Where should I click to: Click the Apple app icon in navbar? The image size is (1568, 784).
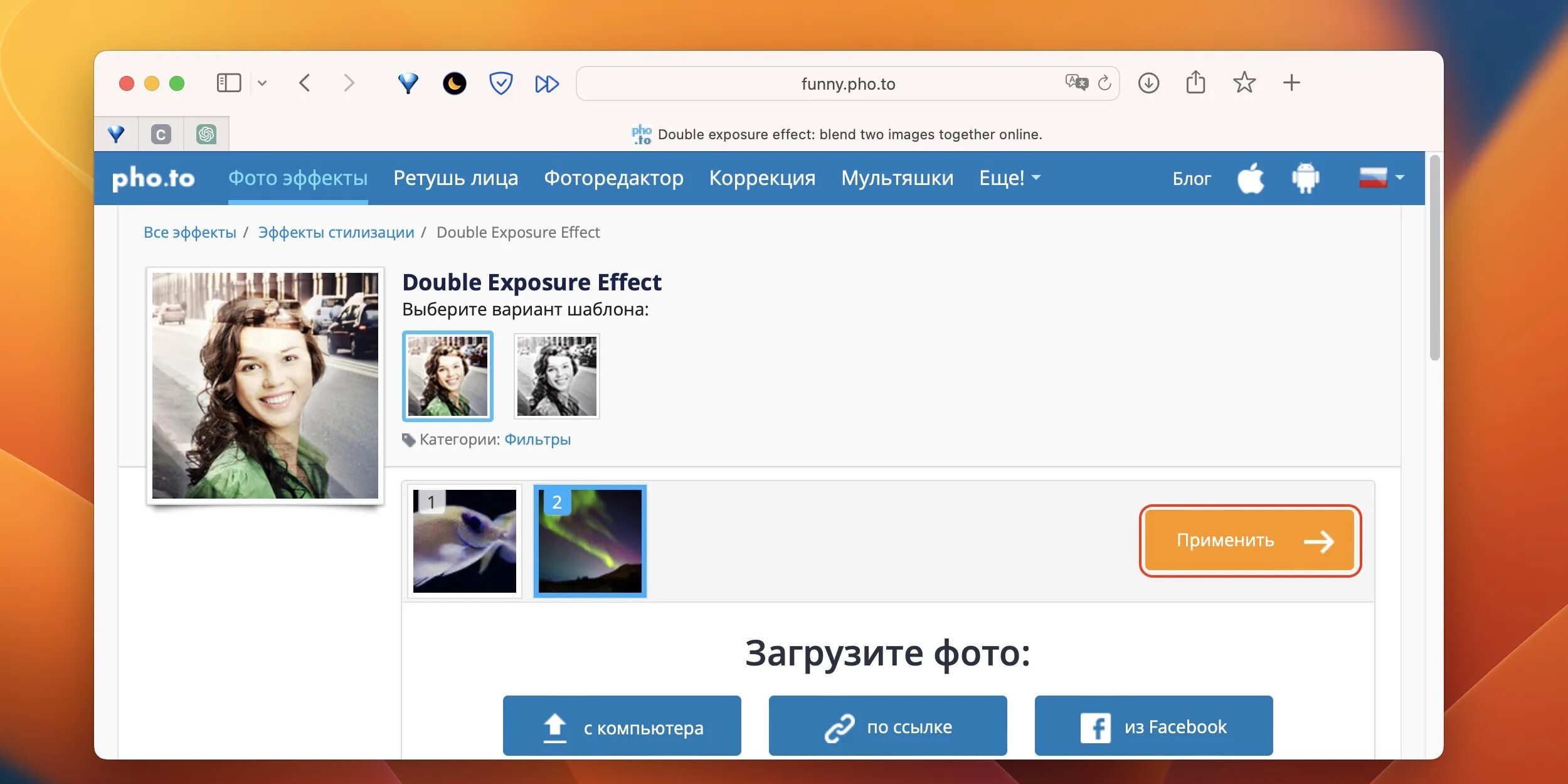[1251, 178]
